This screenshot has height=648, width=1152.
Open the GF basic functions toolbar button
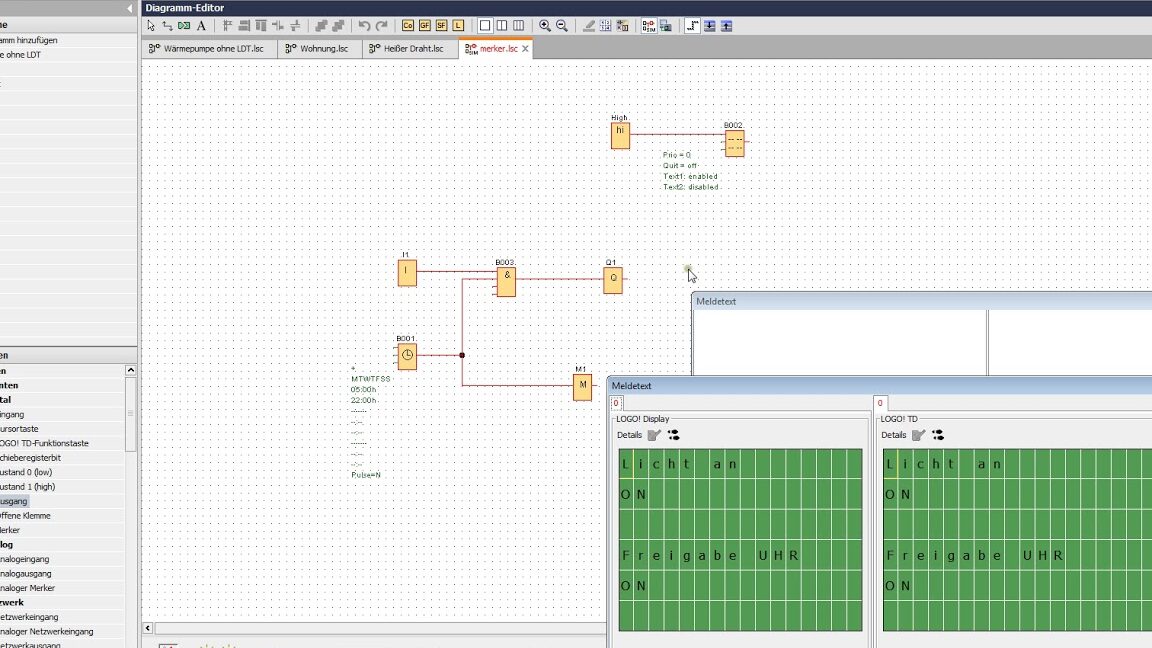424,26
